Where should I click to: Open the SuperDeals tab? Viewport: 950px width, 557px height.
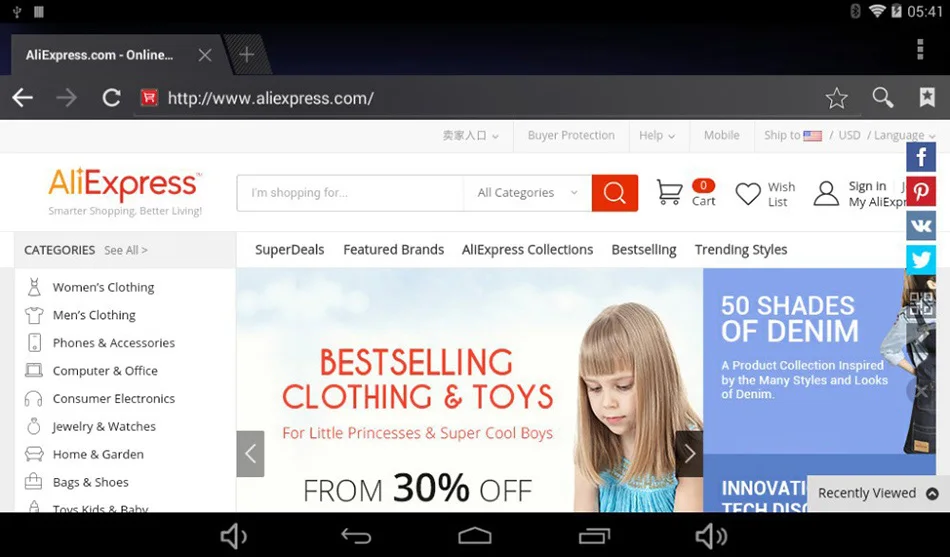pos(290,250)
